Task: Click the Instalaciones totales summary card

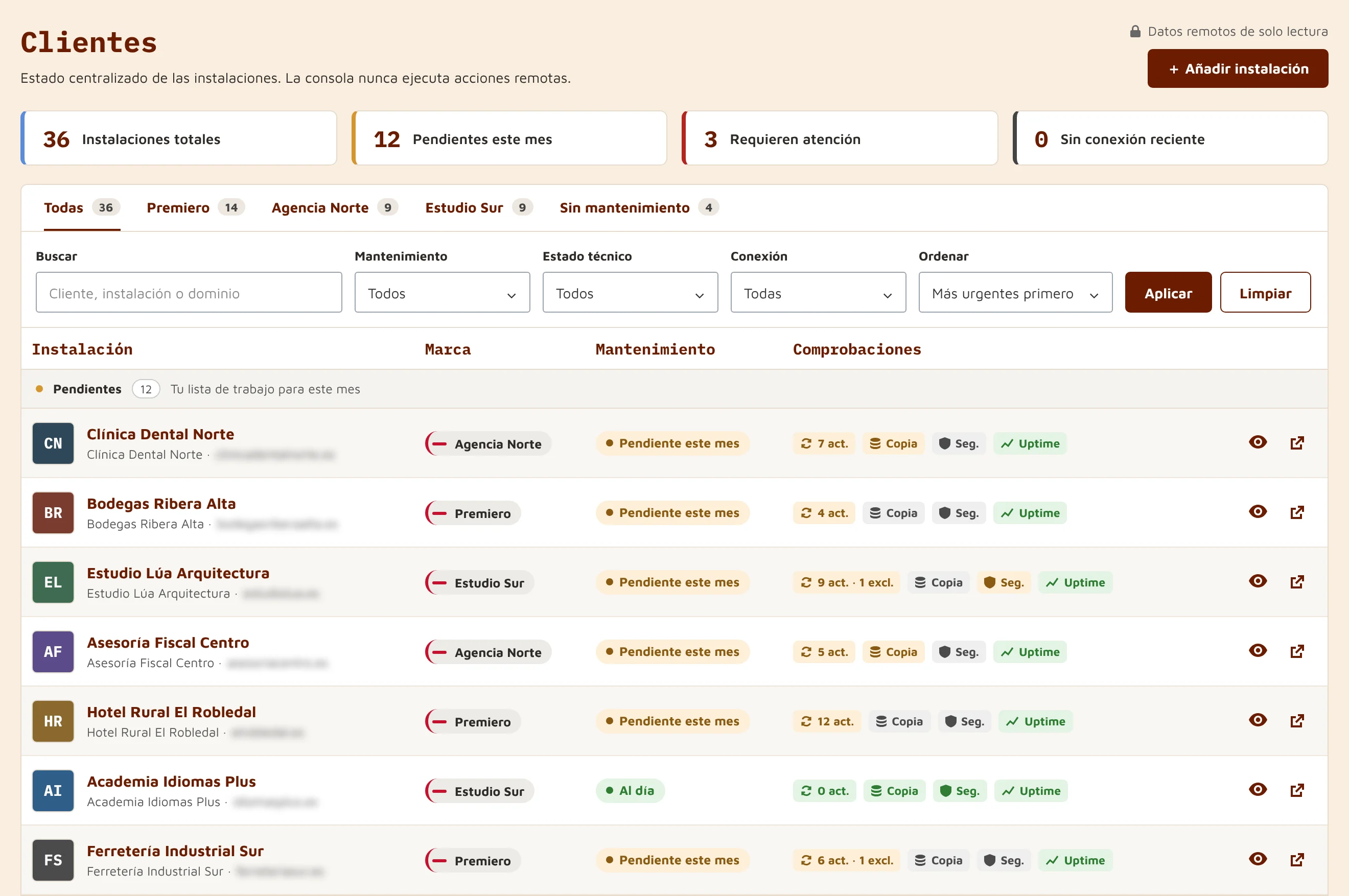Action: coord(178,138)
